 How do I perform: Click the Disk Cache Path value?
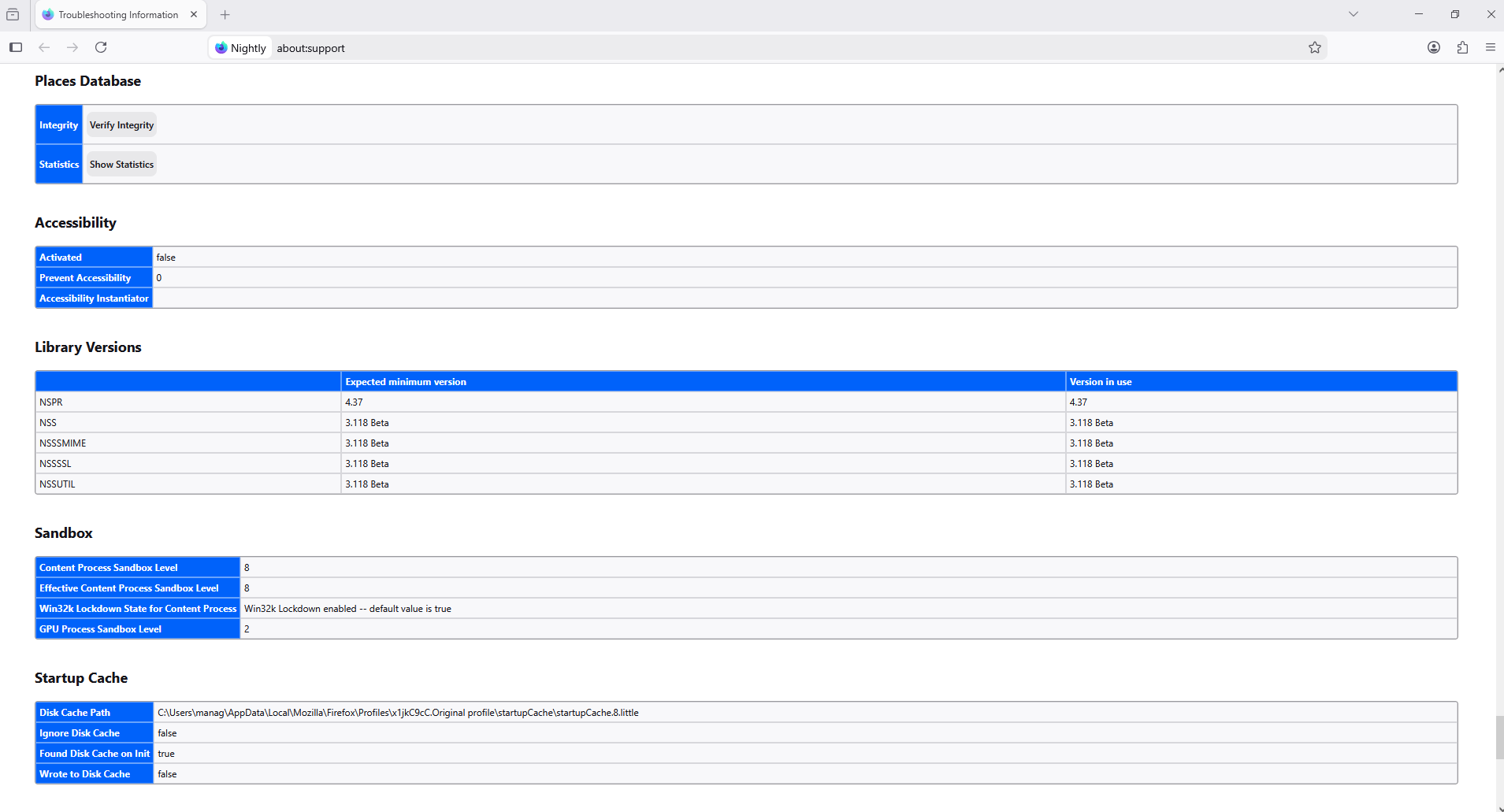(398, 713)
